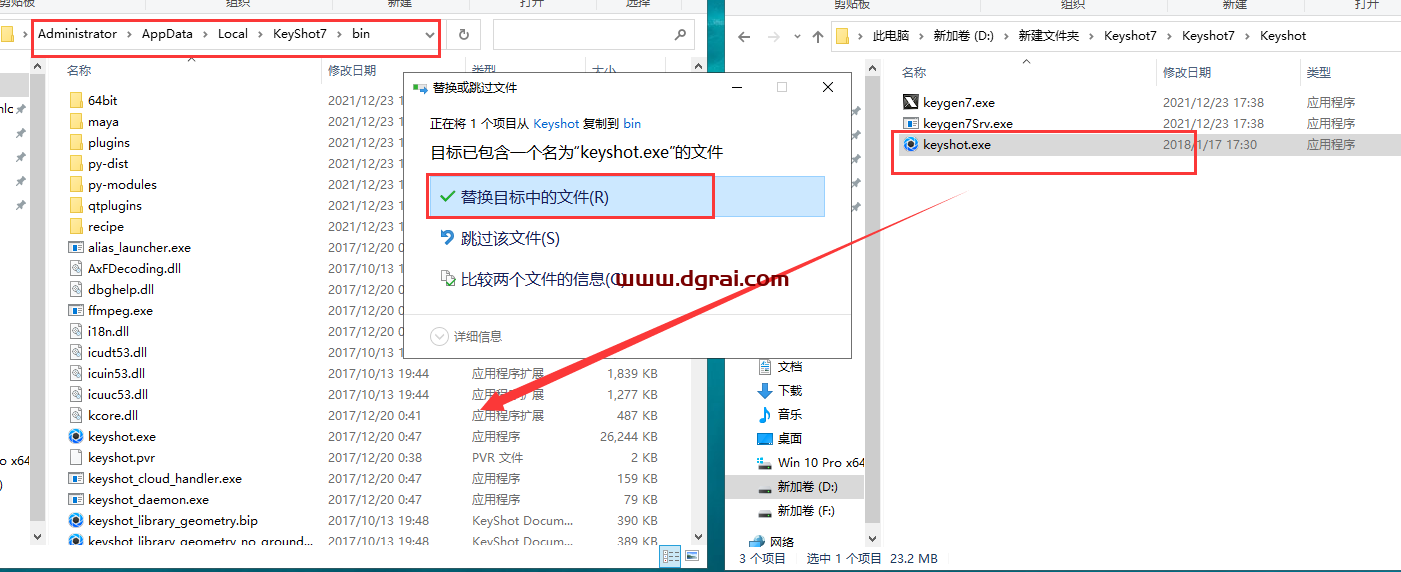Select ffmpeg.exe file icon
This screenshot has height=572, width=1401.
76,310
